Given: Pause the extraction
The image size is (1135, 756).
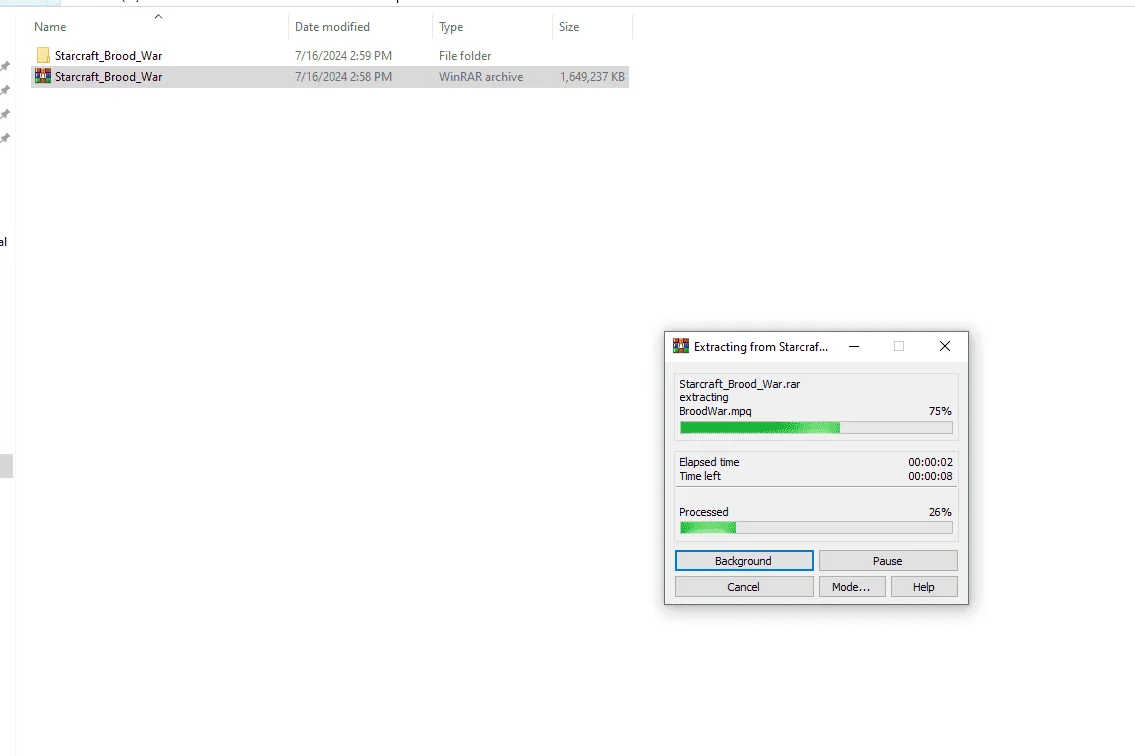Looking at the screenshot, I should pyautogui.click(x=887, y=560).
